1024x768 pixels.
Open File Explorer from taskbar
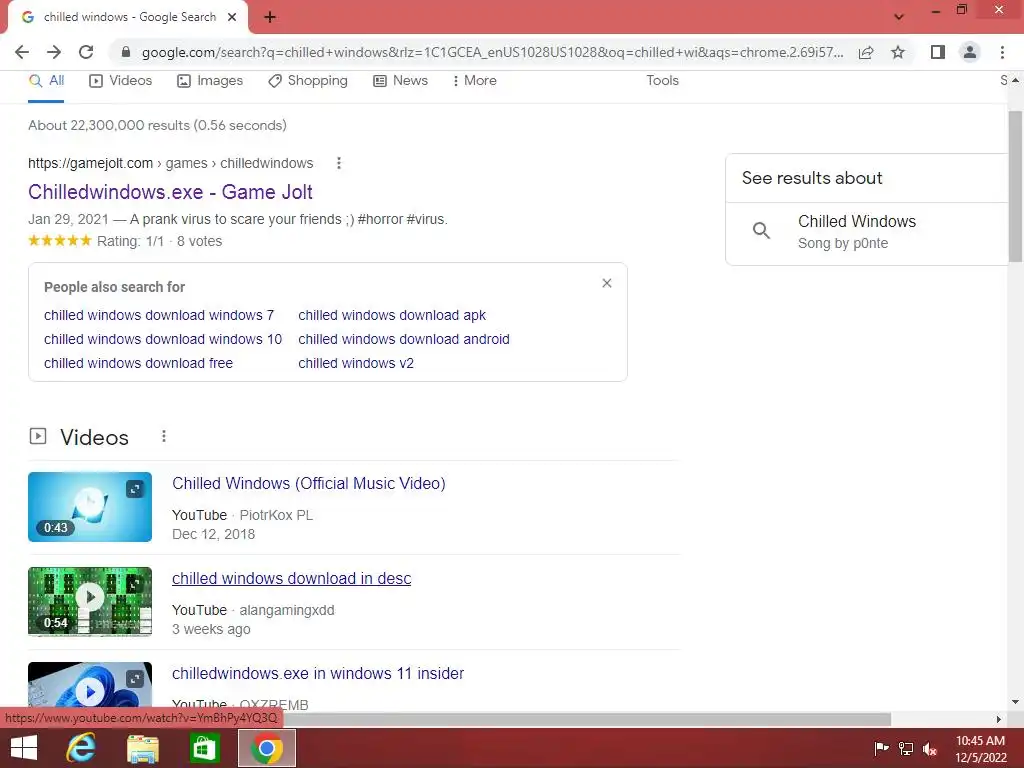[x=142, y=748]
